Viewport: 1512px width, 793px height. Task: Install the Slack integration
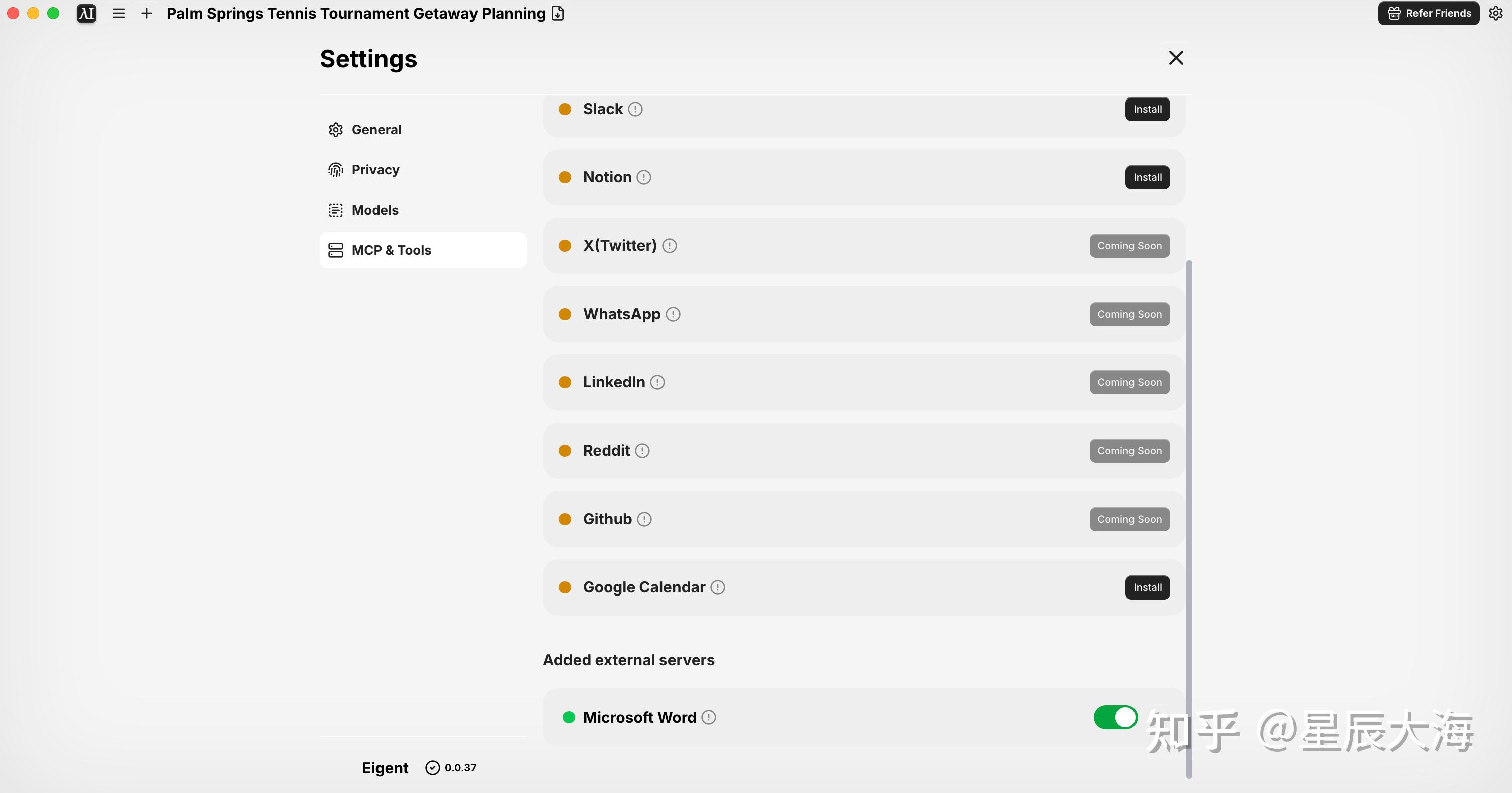point(1147,109)
